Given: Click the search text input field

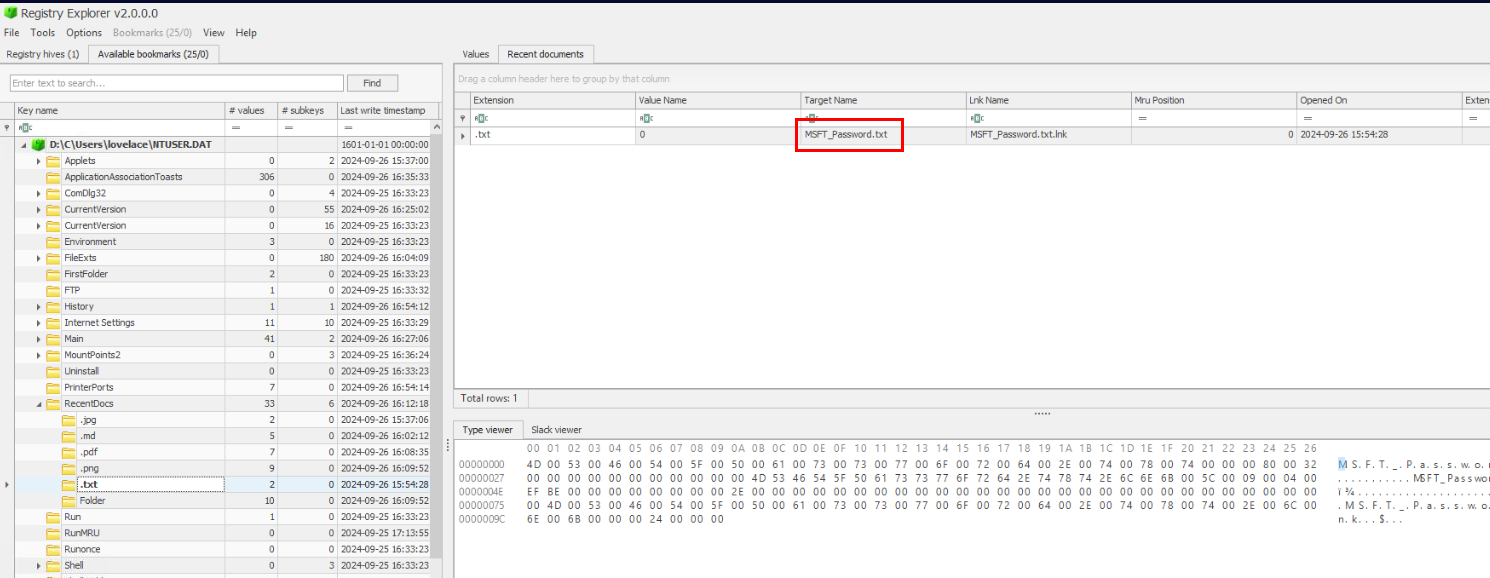Looking at the screenshot, I should 177,83.
